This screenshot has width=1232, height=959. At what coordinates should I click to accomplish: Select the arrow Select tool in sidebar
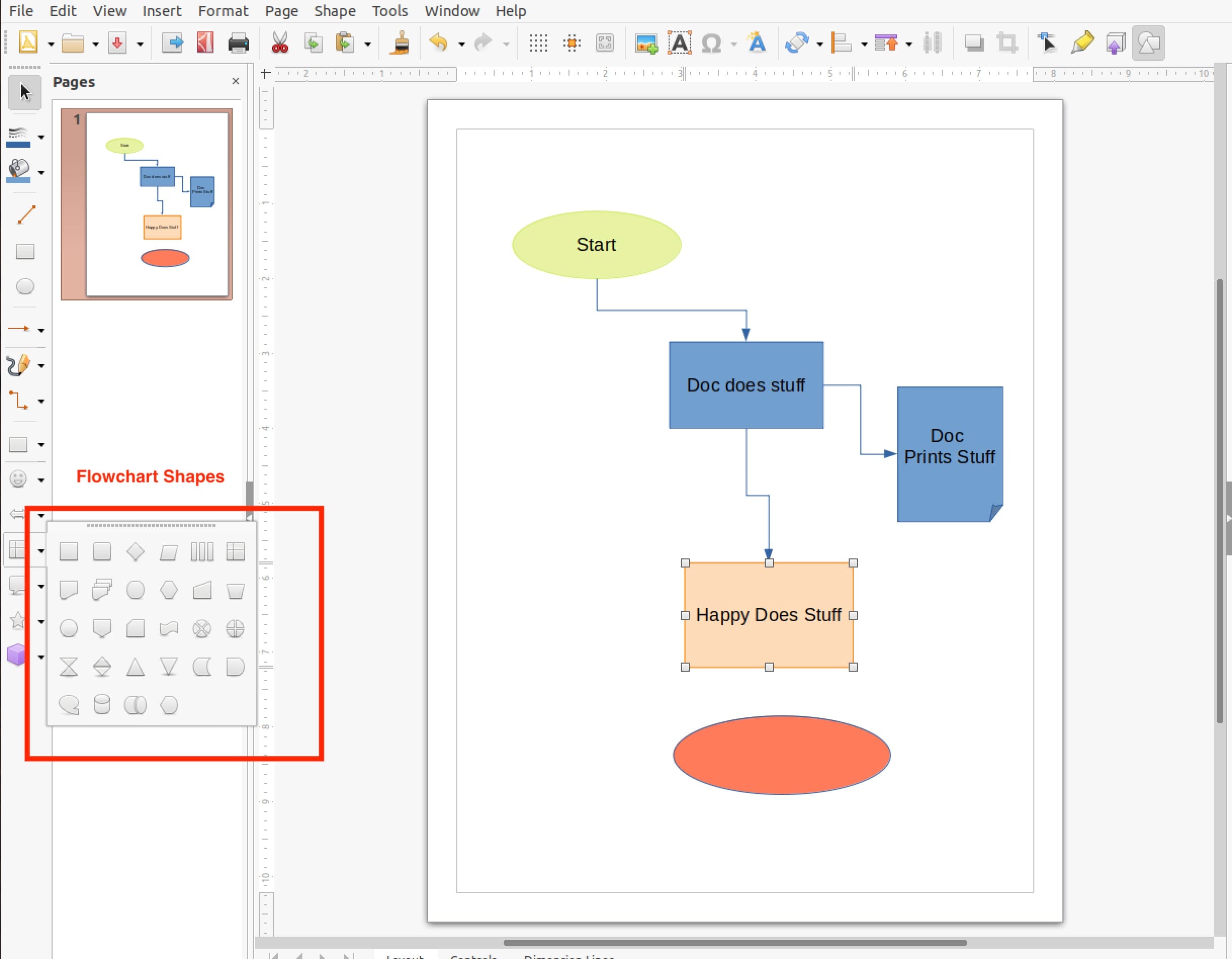coord(24,92)
